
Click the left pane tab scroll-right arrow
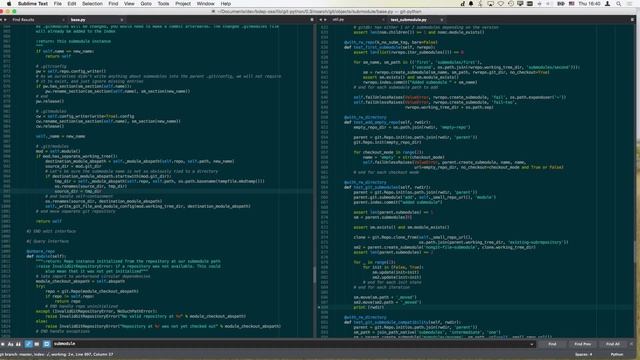coord(5,20)
